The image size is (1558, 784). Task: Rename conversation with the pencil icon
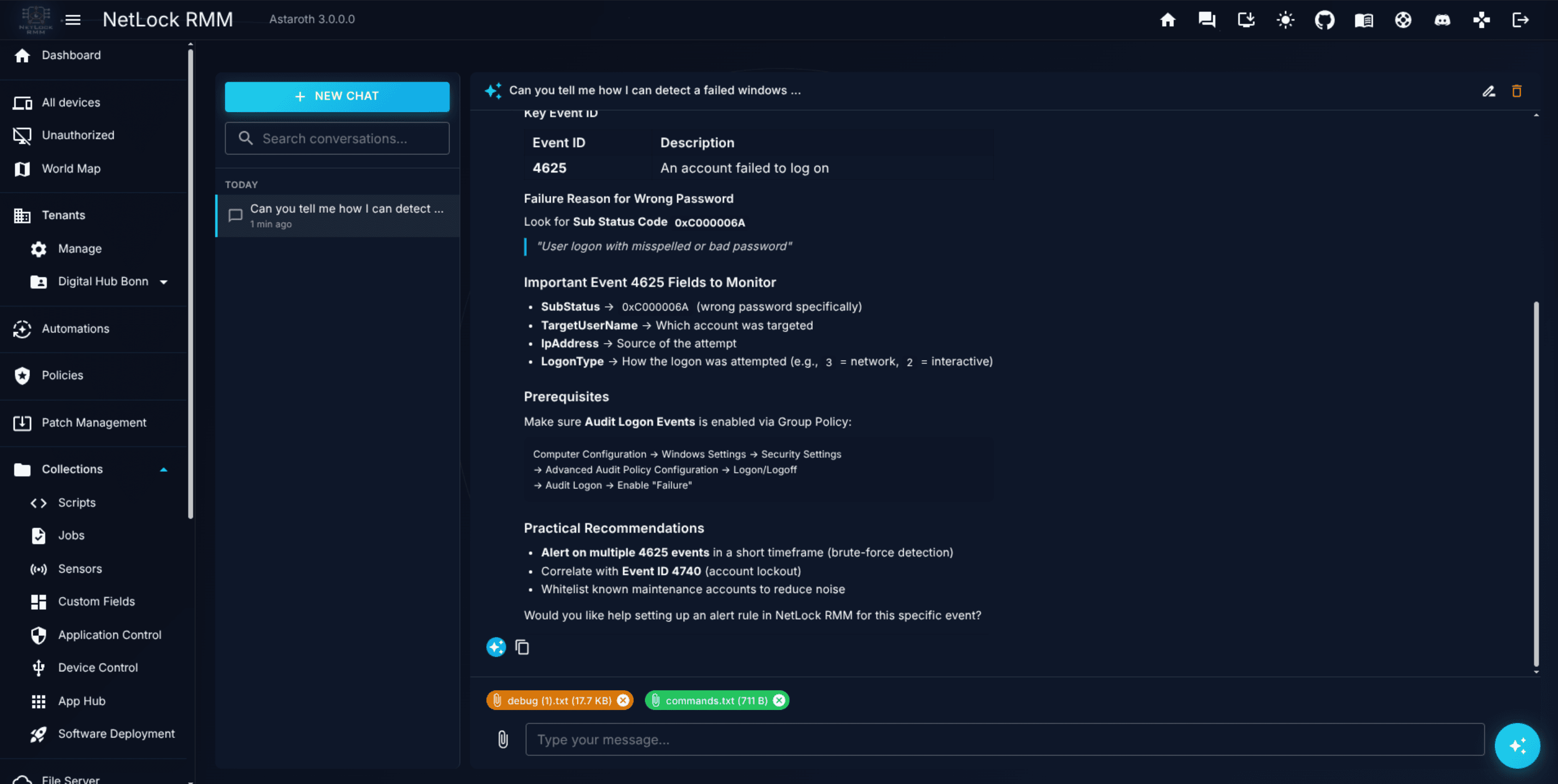pos(1488,91)
